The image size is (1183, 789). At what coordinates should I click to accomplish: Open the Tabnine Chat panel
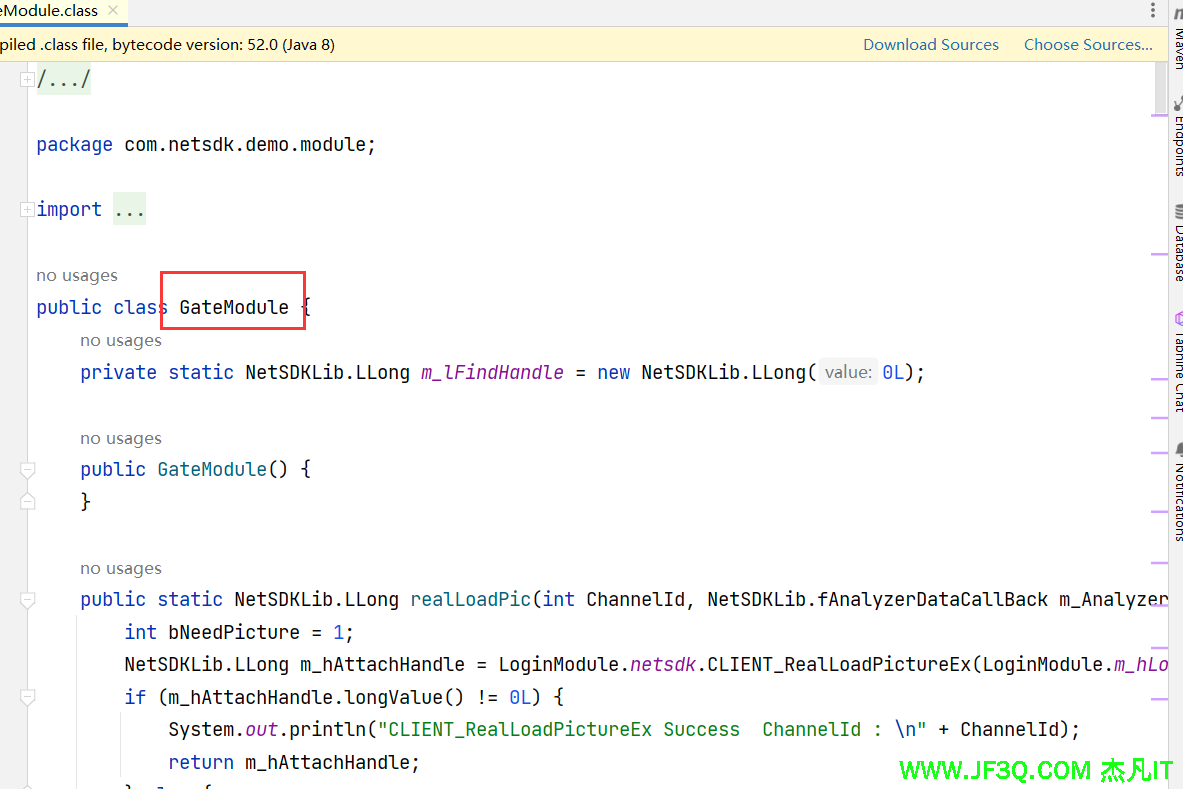(x=1177, y=362)
